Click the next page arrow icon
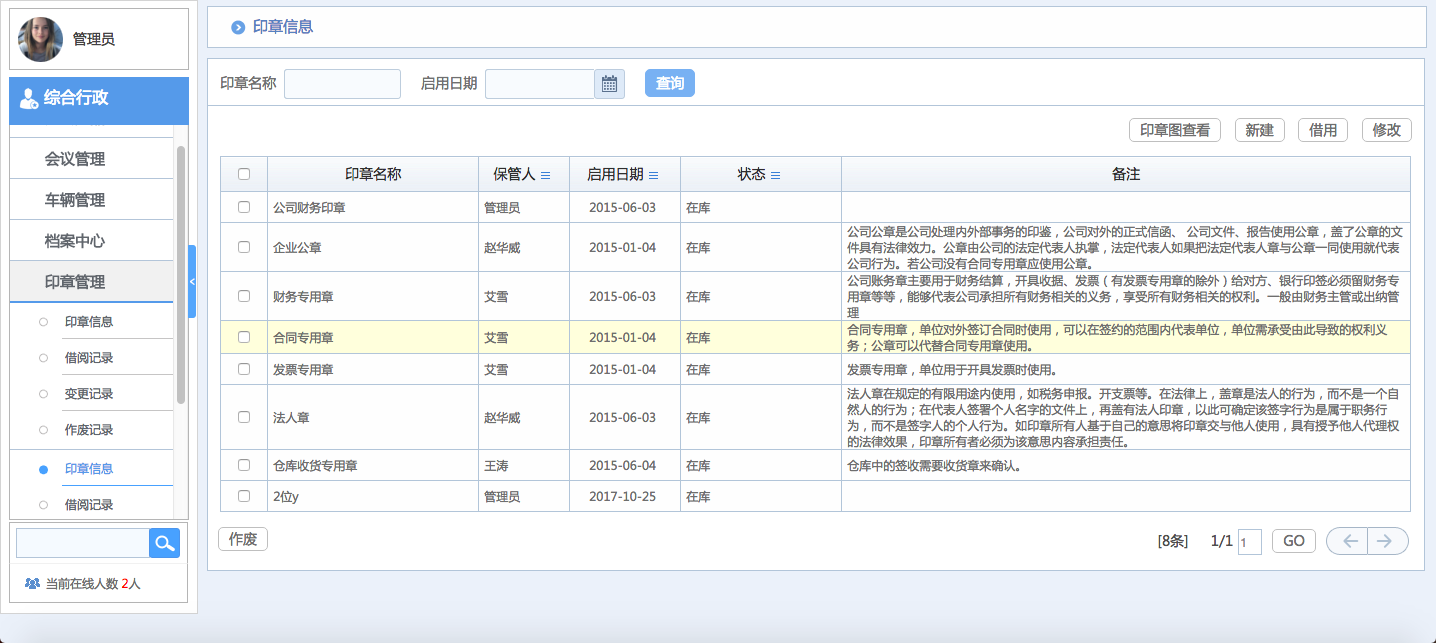This screenshot has width=1436, height=643. 1386,540
